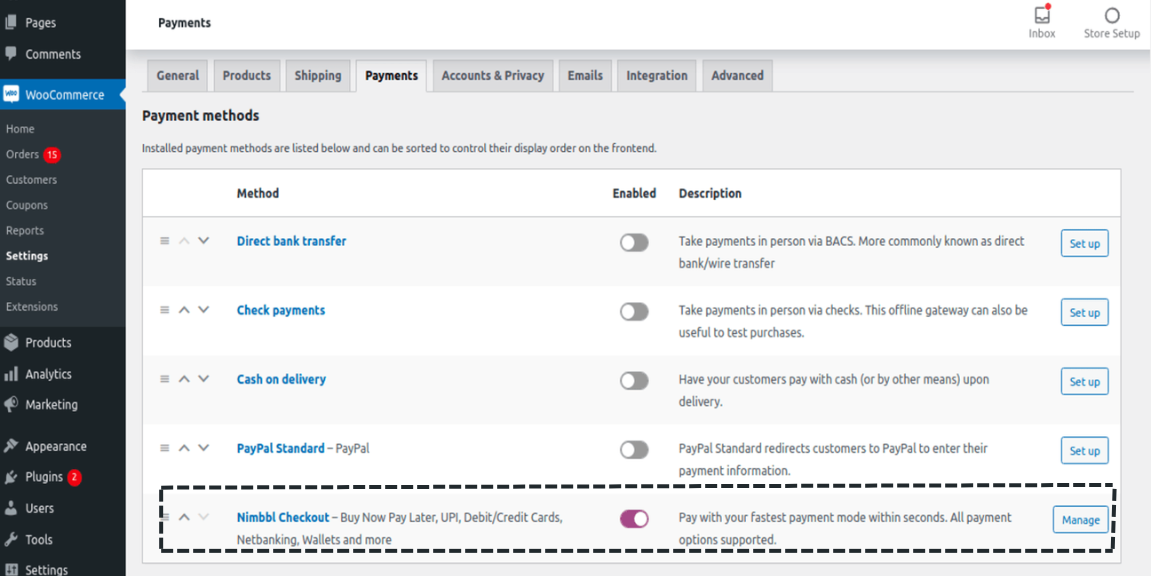
Task: Set up Direct bank transfer
Action: tap(1084, 244)
